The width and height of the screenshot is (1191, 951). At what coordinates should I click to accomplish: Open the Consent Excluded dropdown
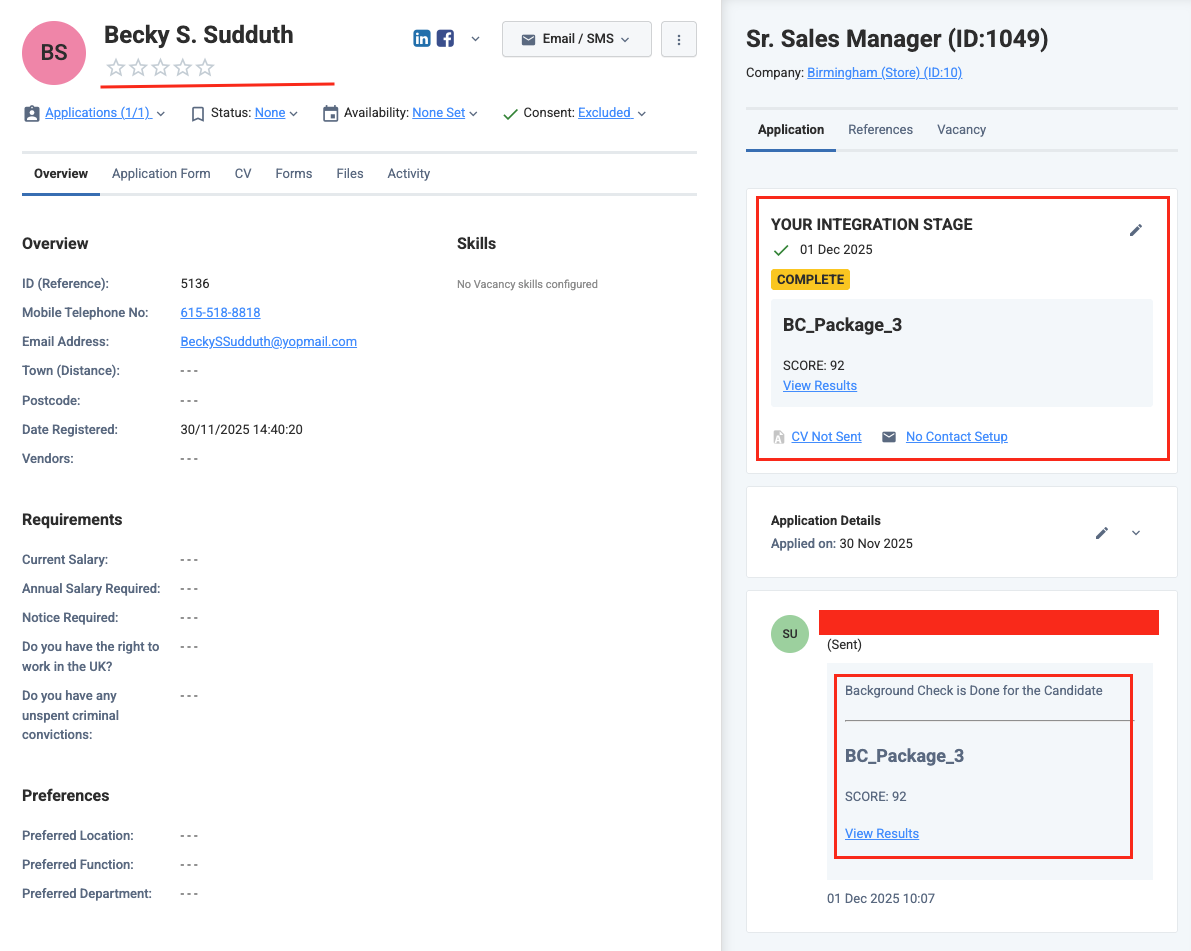tap(611, 112)
